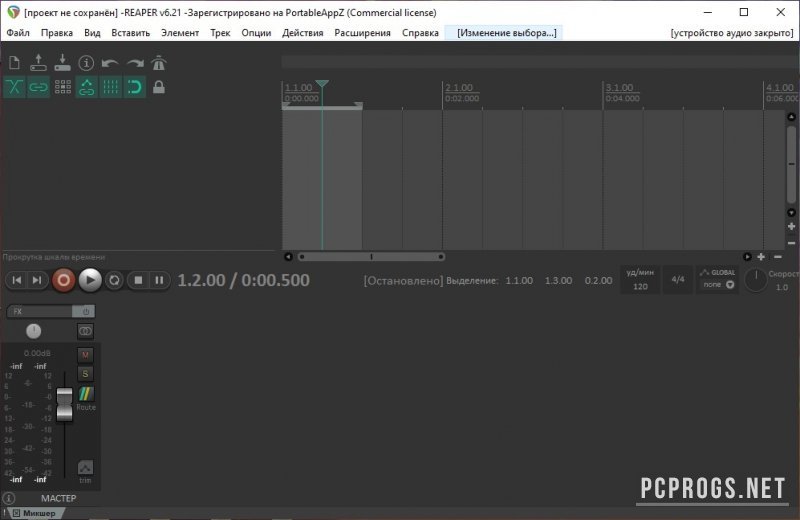Mute the master track with M button

coord(85,354)
